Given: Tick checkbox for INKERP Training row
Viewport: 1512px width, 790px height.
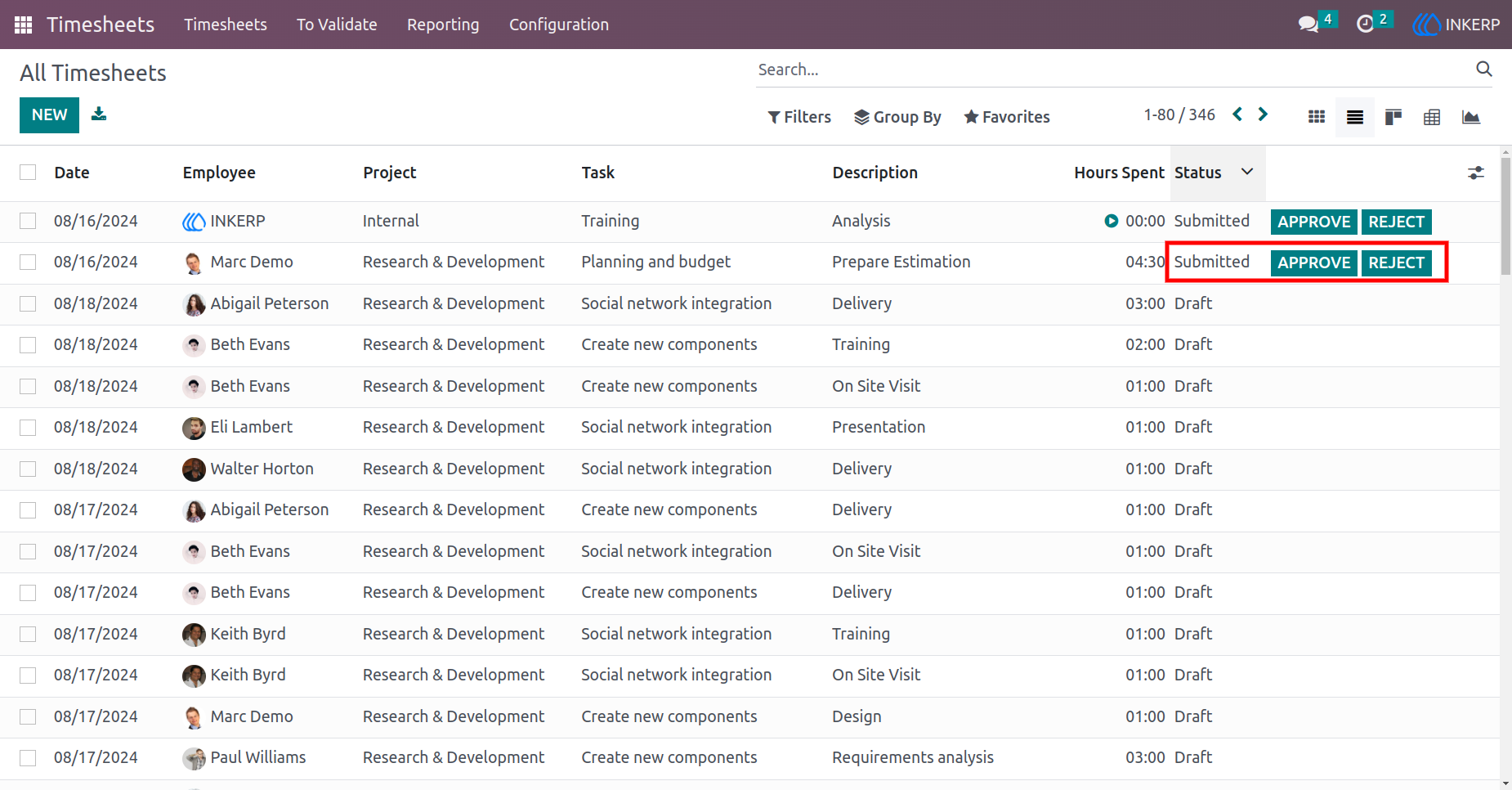Looking at the screenshot, I should (x=28, y=221).
